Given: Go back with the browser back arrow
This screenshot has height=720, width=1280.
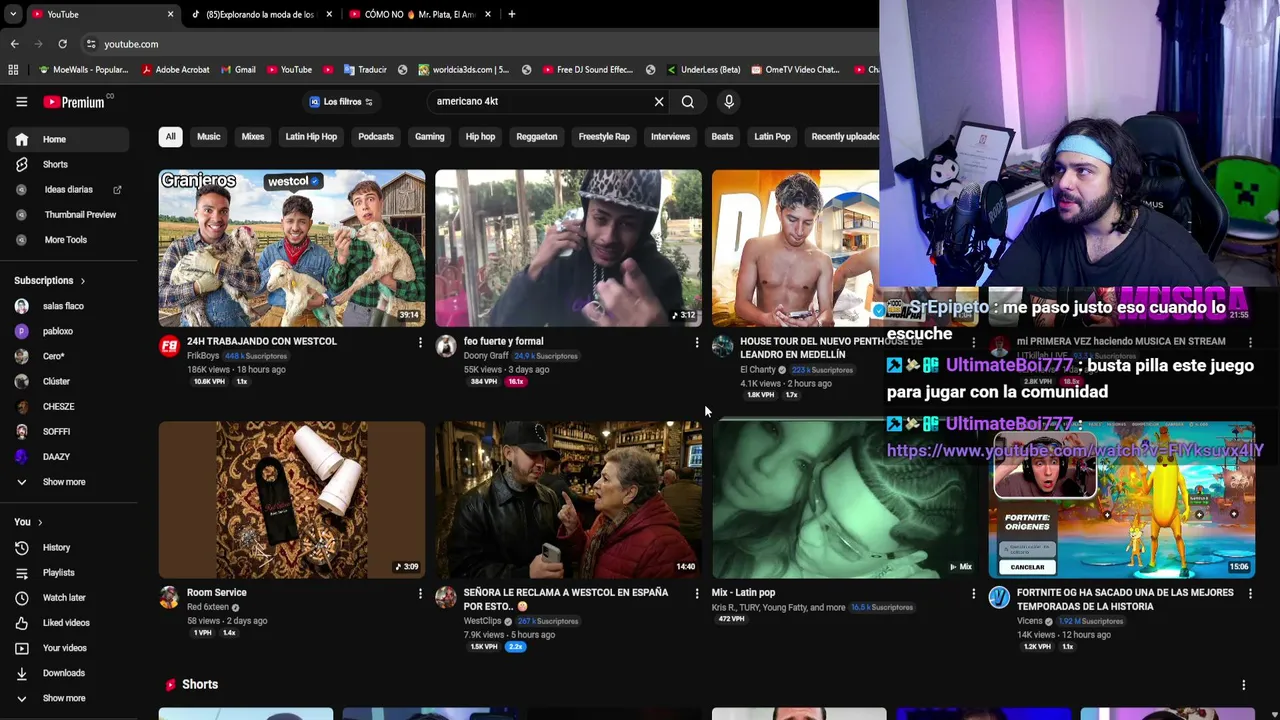Looking at the screenshot, I should tap(14, 44).
